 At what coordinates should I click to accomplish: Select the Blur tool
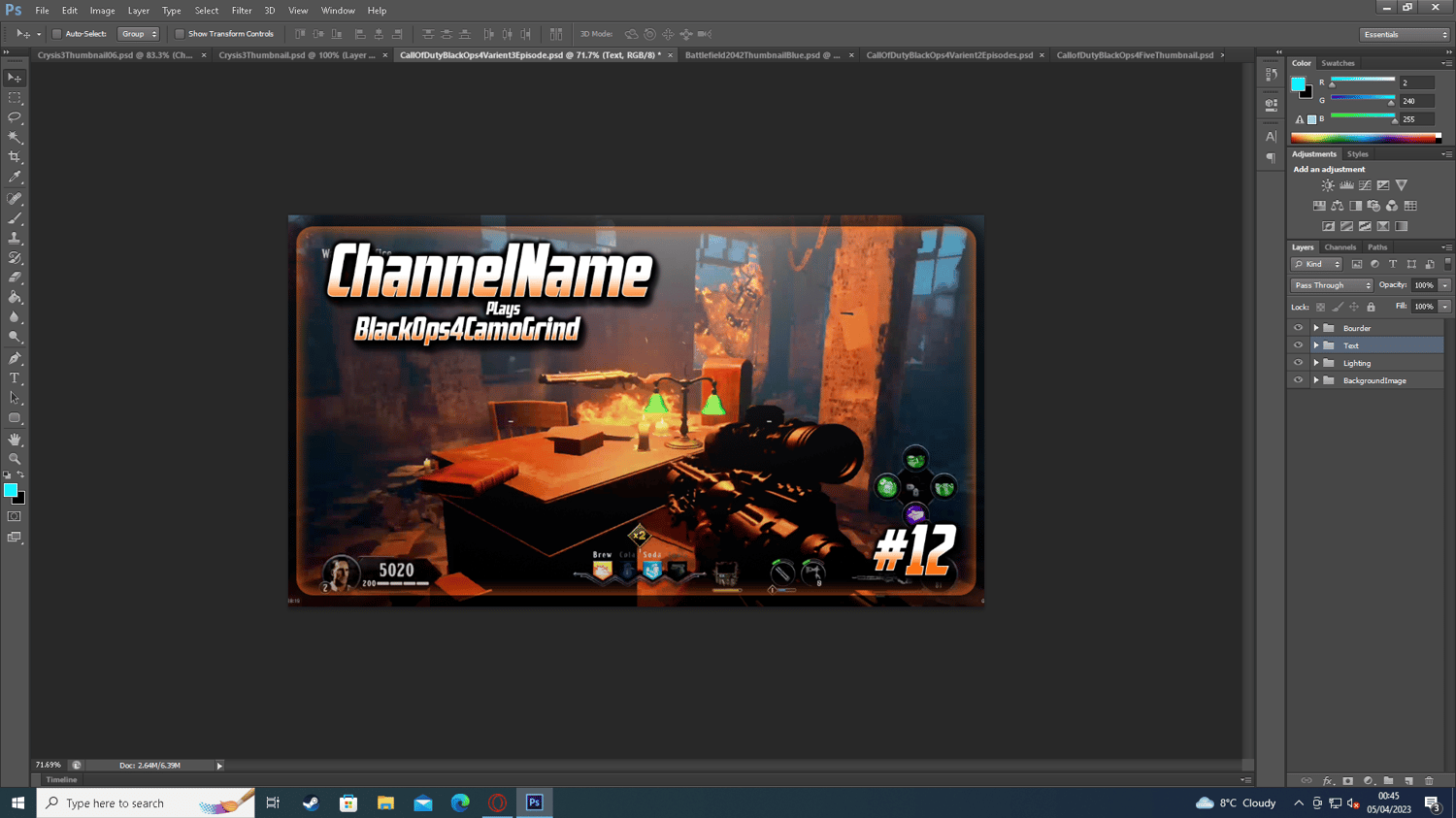(x=15, y=318)
